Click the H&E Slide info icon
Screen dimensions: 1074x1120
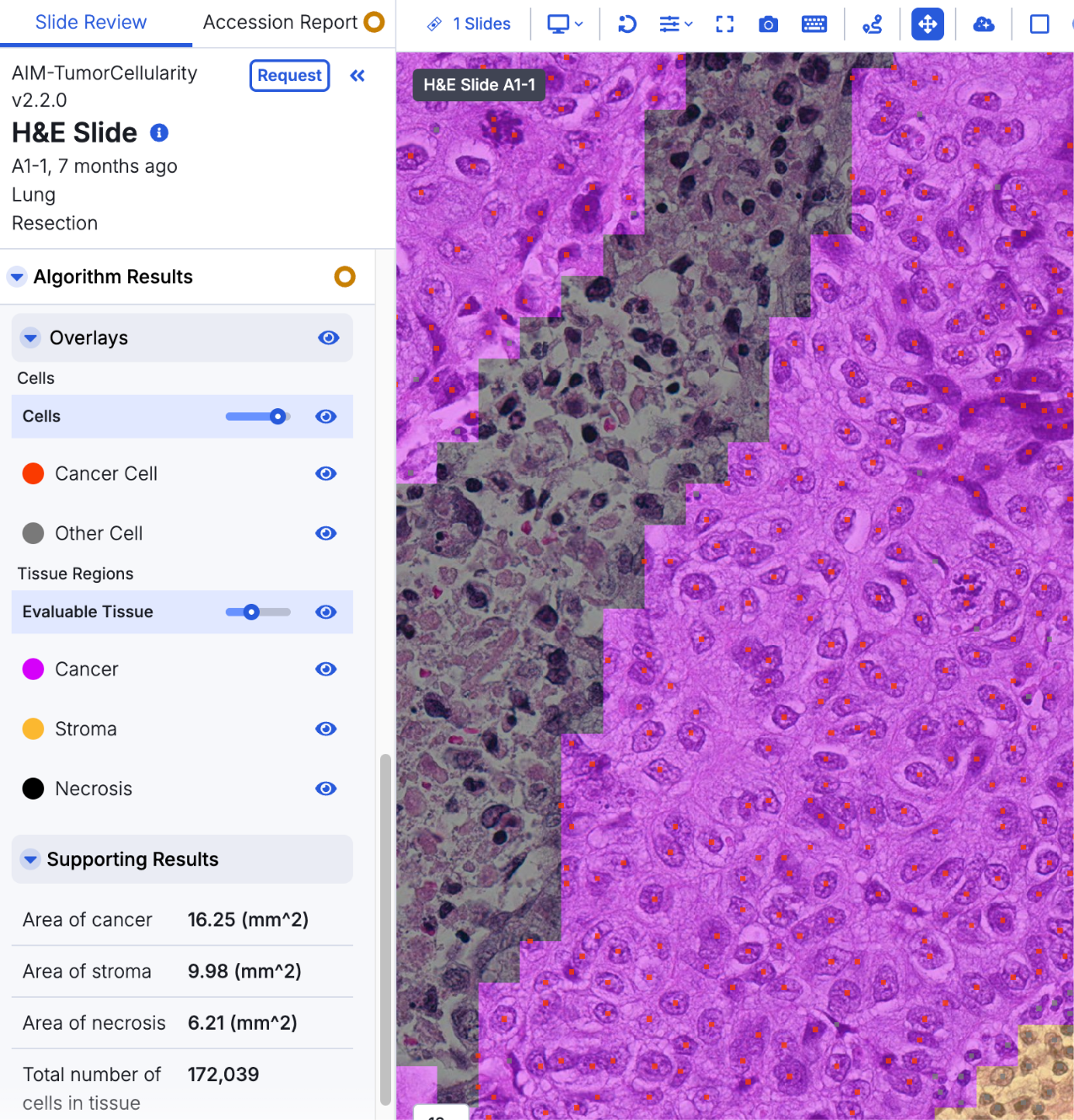coord(159,132)
